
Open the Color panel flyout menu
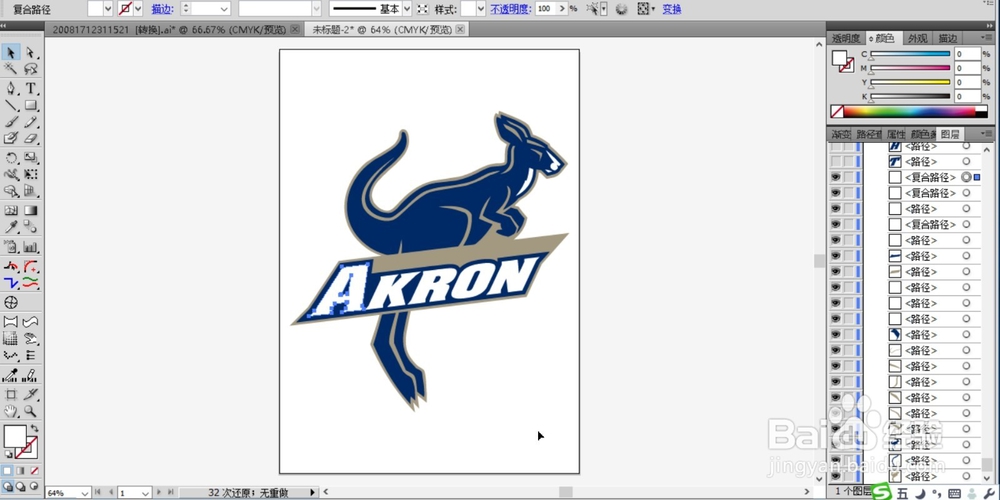pos(989,39)
